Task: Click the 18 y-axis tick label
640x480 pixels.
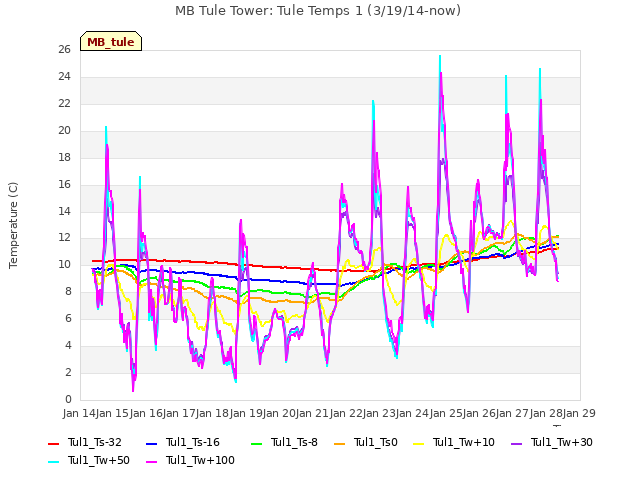Action: pyautogui.click(x=64, y=158)
